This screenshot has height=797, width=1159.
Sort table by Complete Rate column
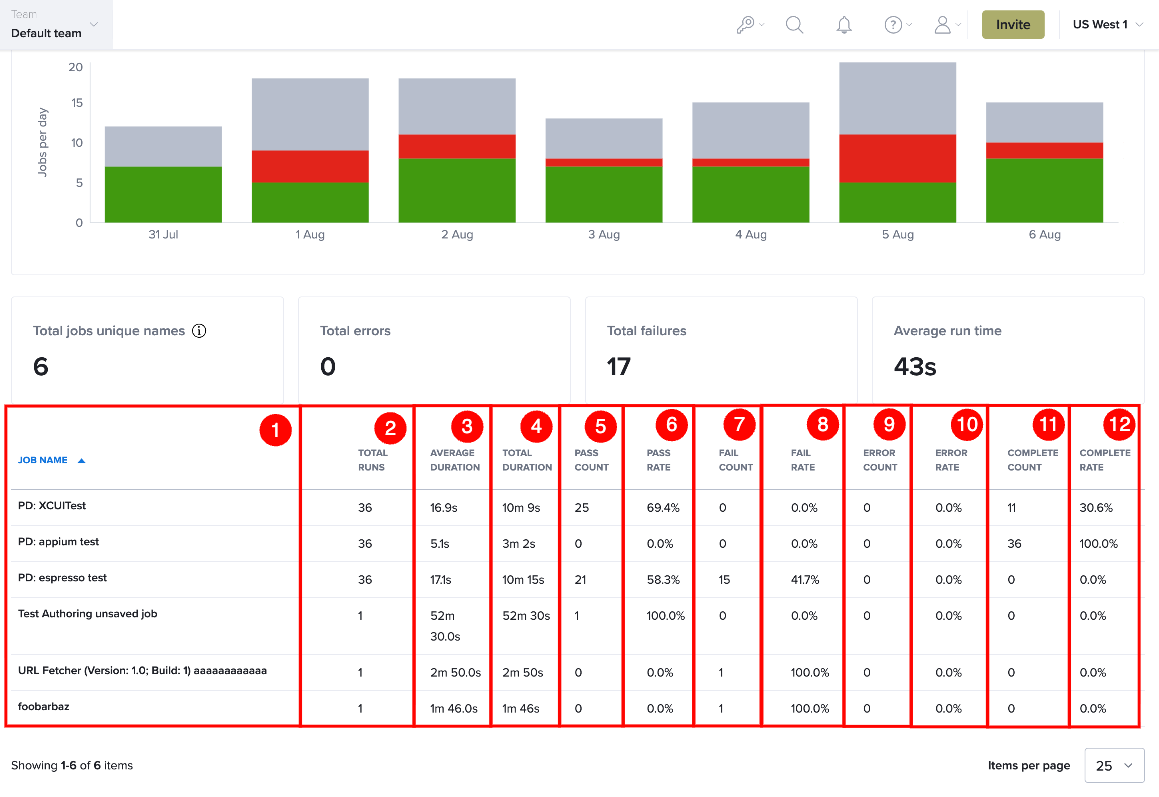[1105, 460]
